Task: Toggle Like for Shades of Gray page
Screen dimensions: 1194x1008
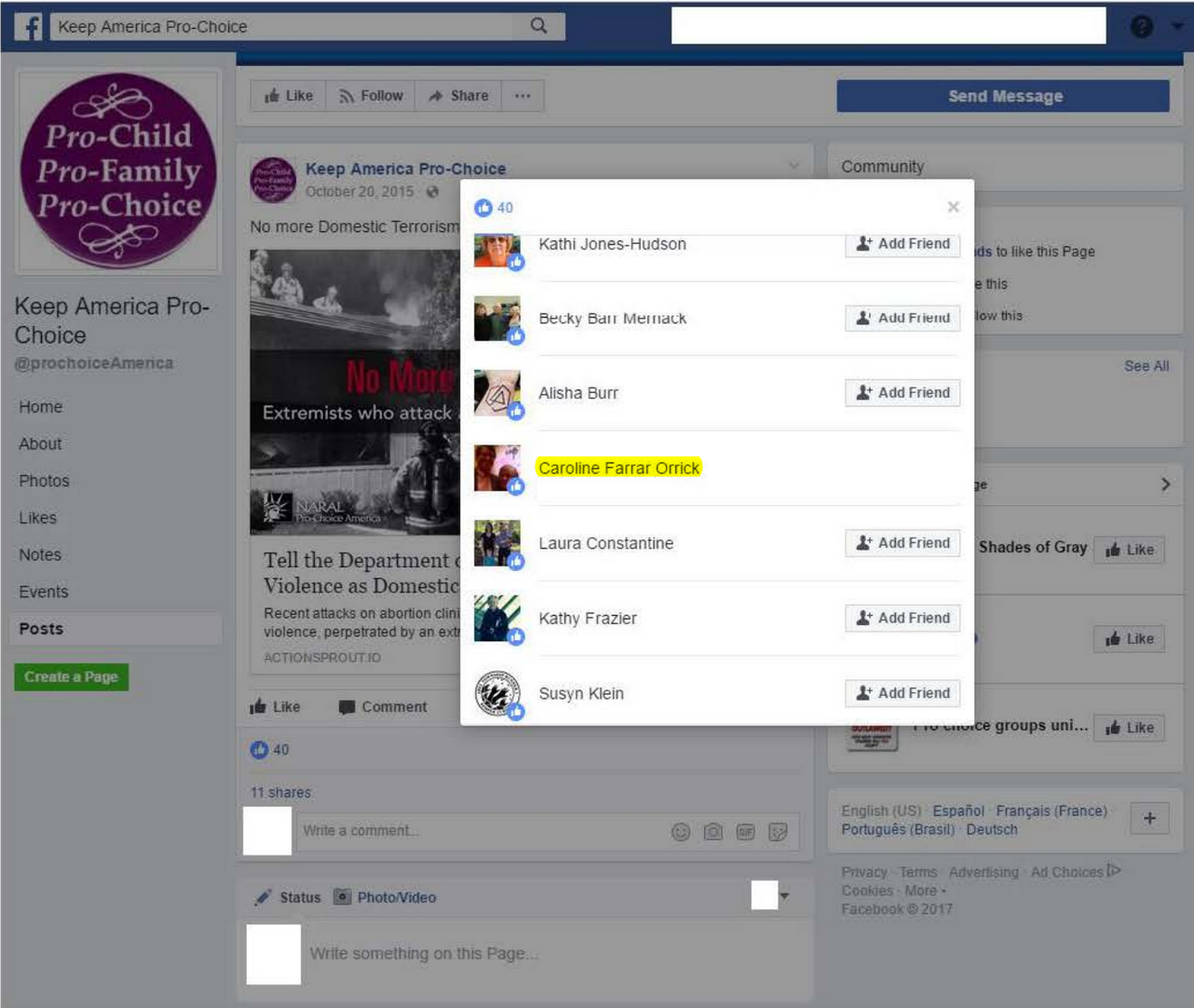Action: point(1129,550)
